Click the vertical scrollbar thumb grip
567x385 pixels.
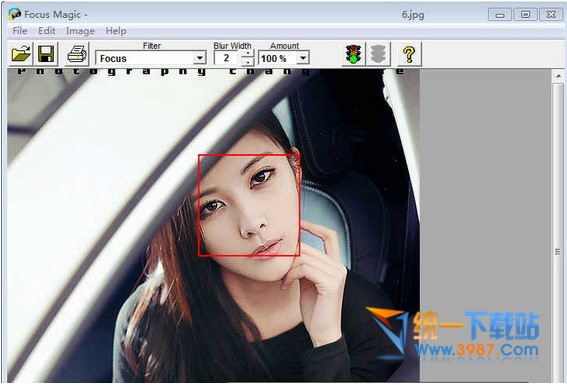coord(558,252)
